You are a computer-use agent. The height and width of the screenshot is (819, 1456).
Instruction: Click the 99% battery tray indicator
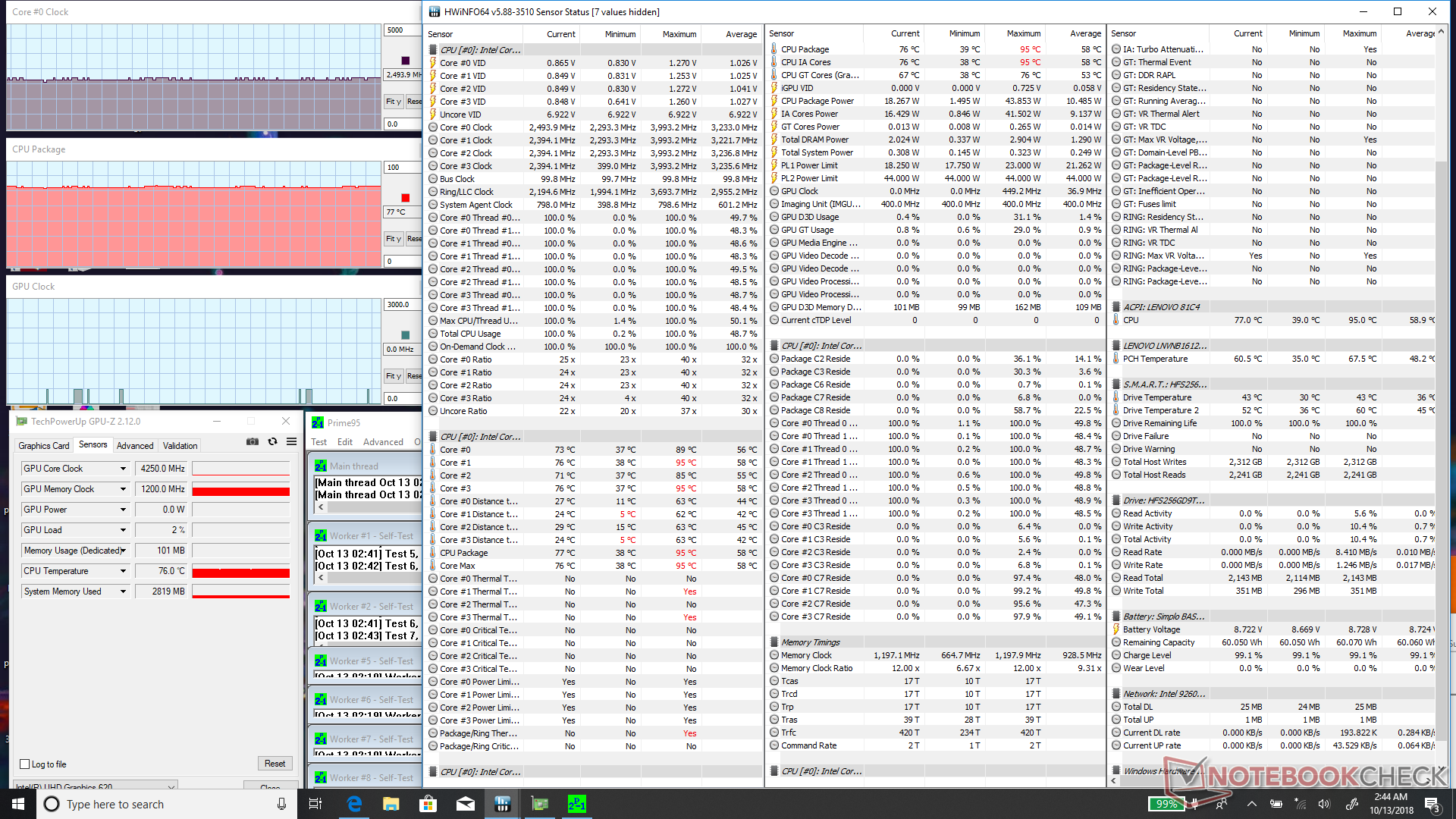click(1166, 804)
